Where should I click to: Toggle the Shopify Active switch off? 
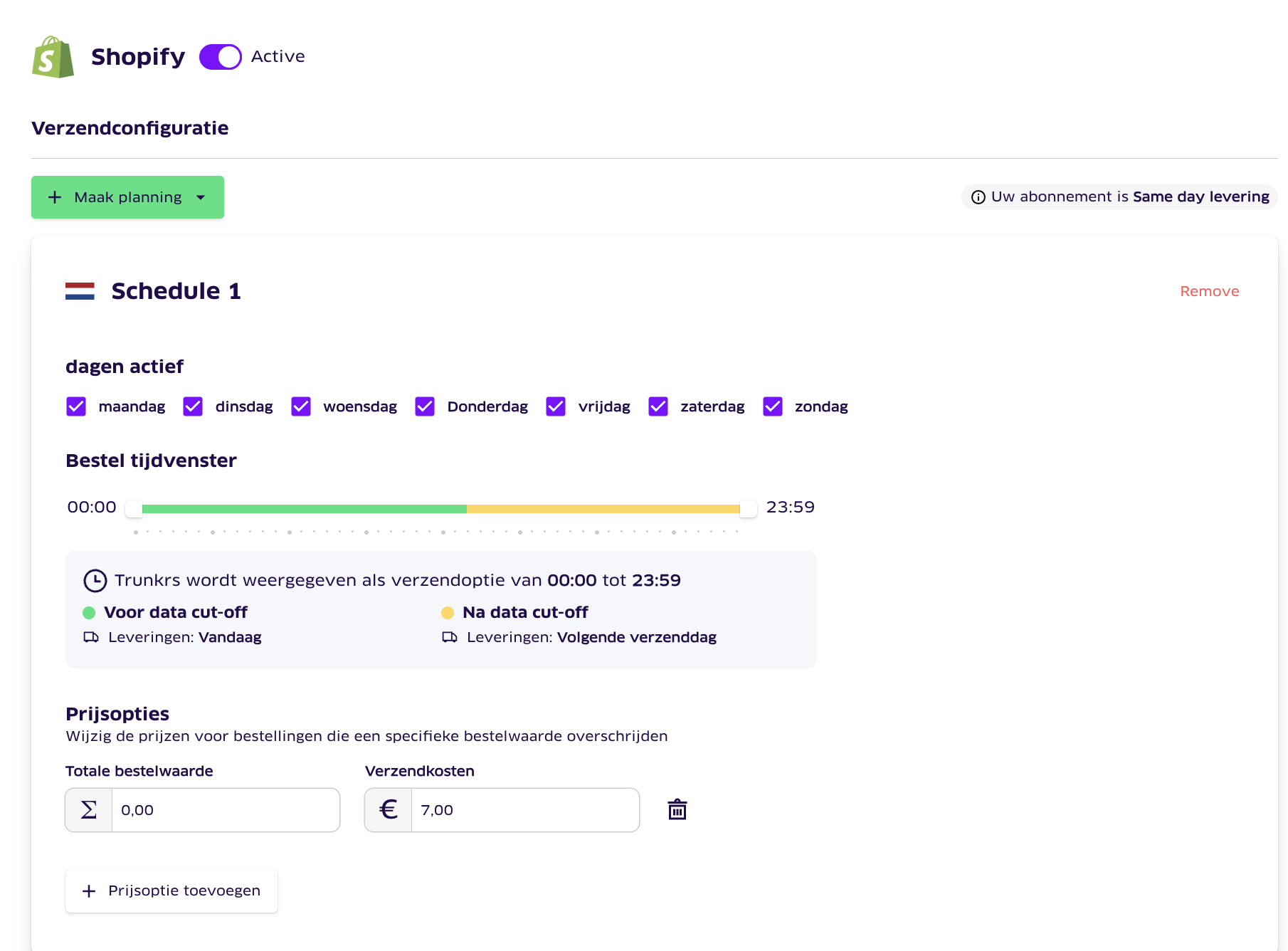point(221,57)
